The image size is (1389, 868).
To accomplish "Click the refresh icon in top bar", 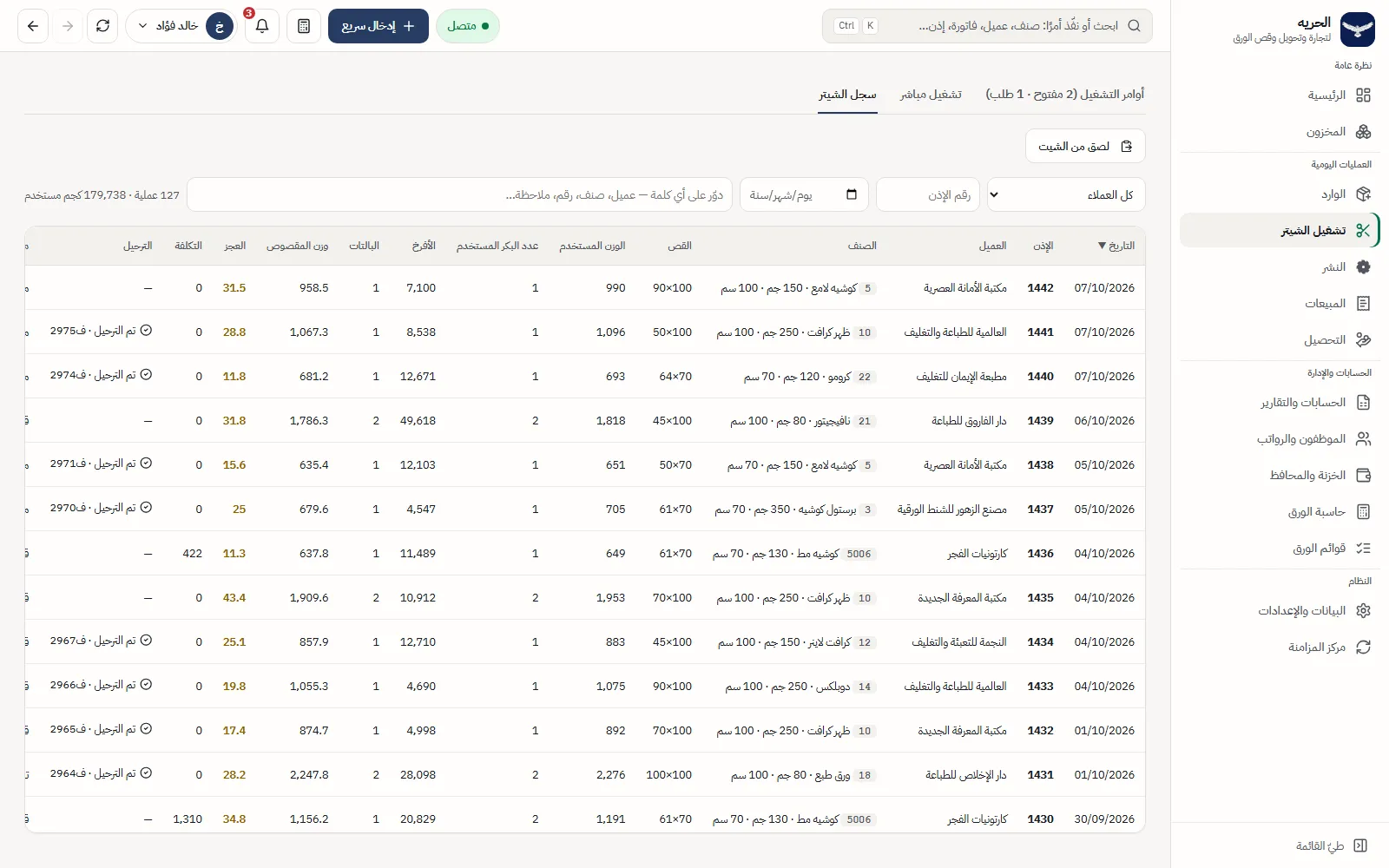I will (102, 26).
